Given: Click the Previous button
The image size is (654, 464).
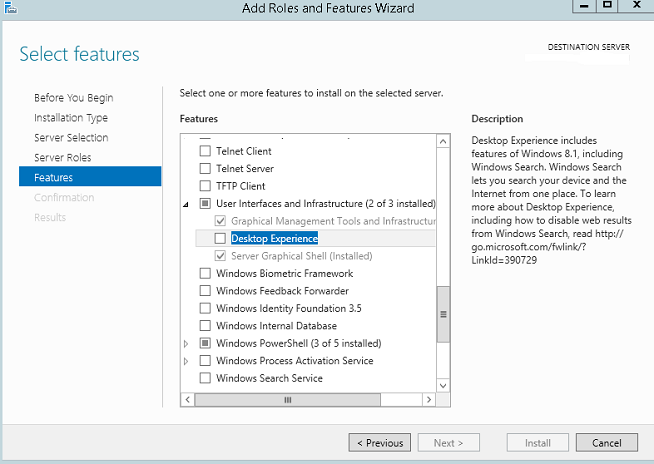Looking at the screenshot, I should click(380, 442).
